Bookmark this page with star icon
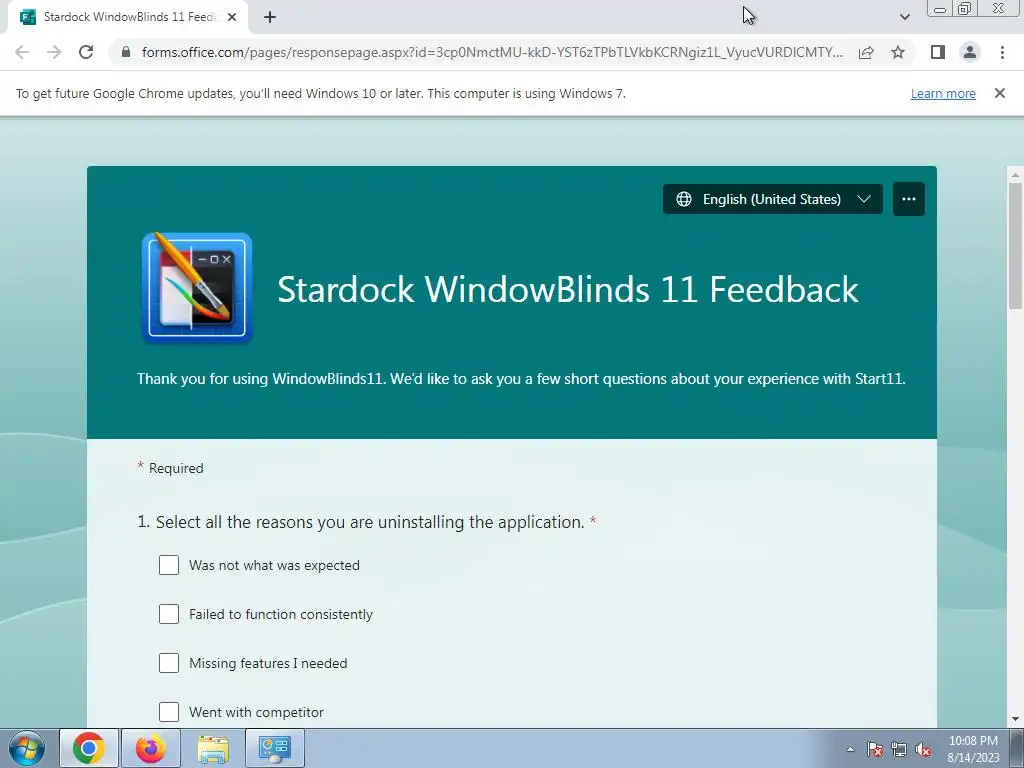The image size is (1024, 768). tap(898, 52)
